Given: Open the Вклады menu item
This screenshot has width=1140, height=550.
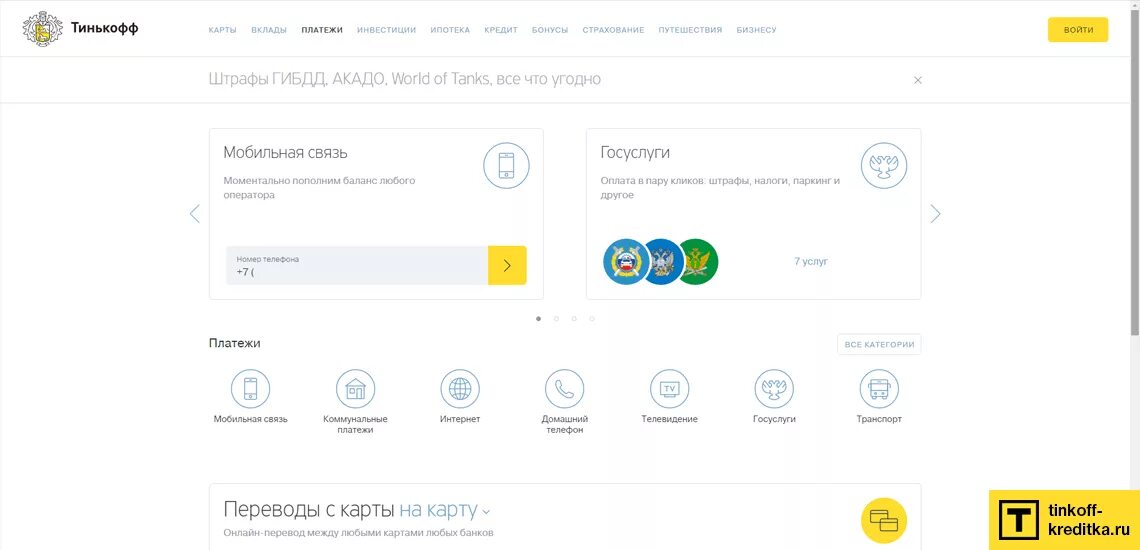Looking at the screenshot, I should point(269,31).
